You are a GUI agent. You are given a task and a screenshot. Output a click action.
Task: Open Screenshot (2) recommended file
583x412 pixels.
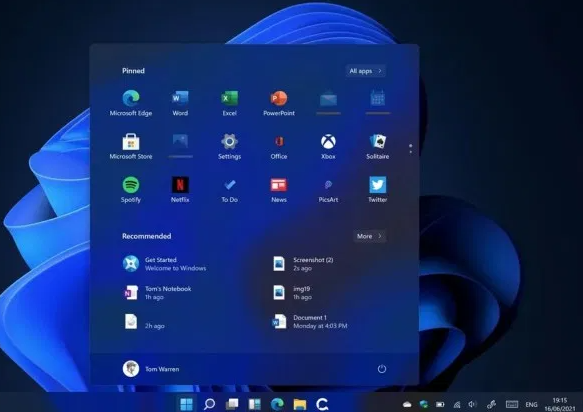pos(303,264)
